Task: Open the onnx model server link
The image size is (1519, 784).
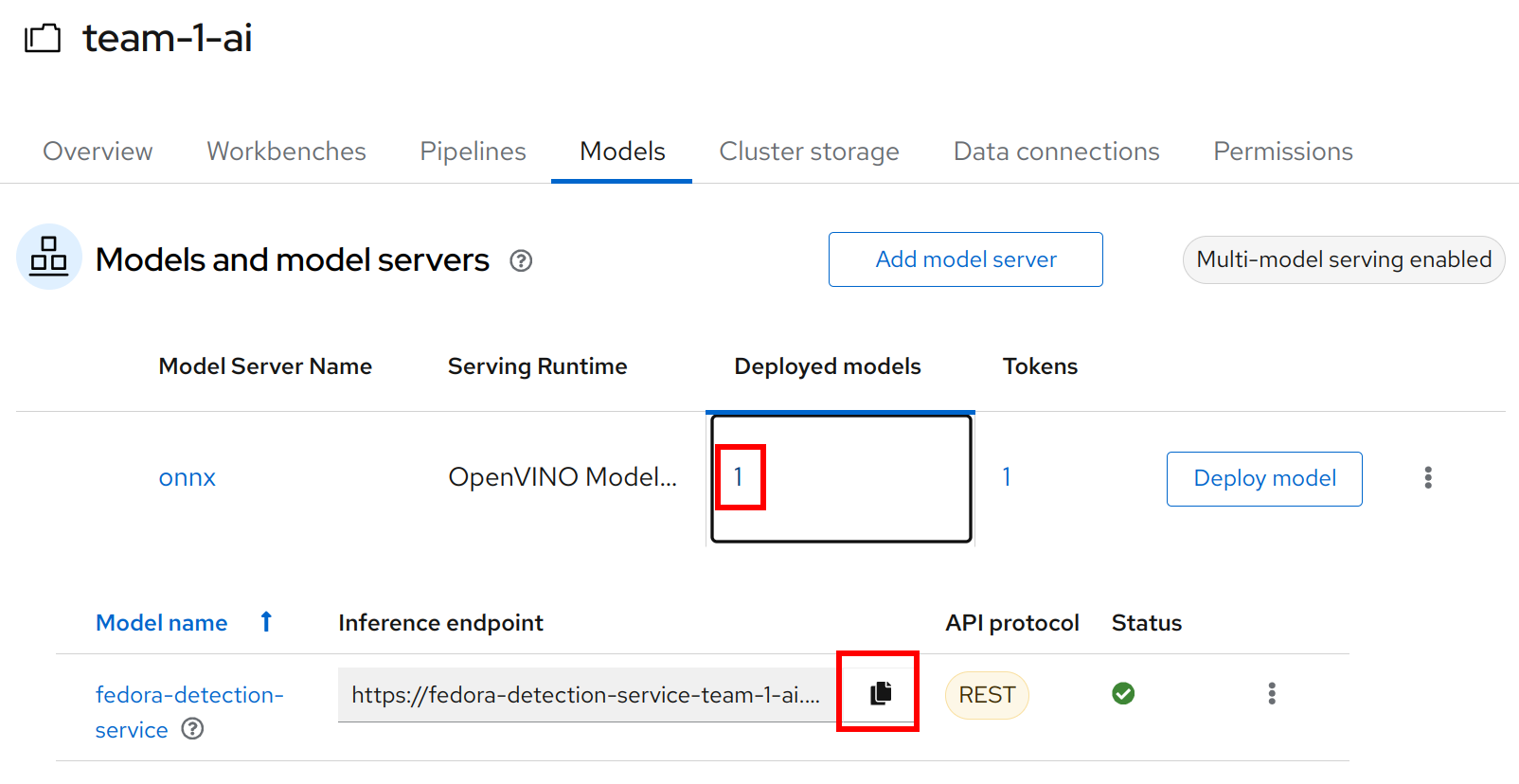Action: click(x=188, y=477)
